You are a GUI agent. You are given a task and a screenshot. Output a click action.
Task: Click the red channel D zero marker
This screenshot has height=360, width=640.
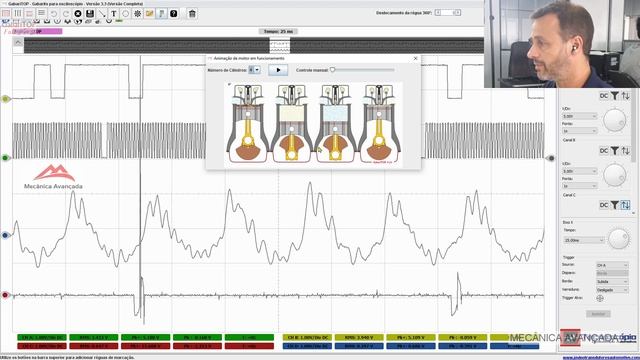pos(6,295)
